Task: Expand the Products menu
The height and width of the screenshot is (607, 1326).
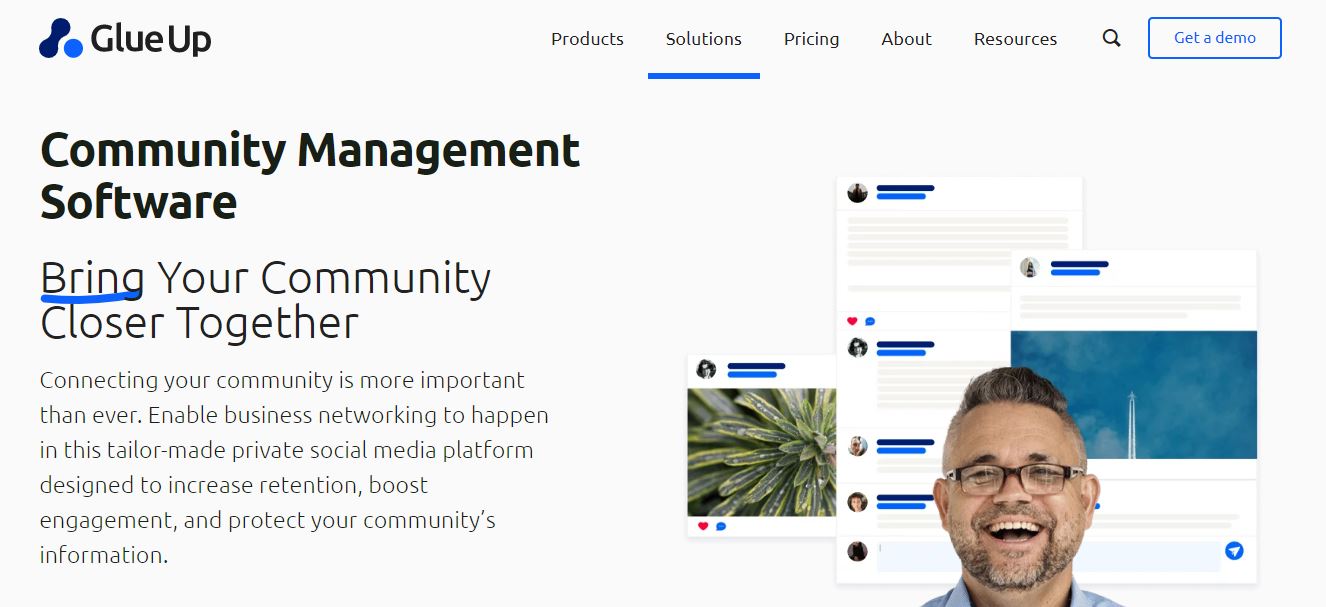Action: point(587,39)
